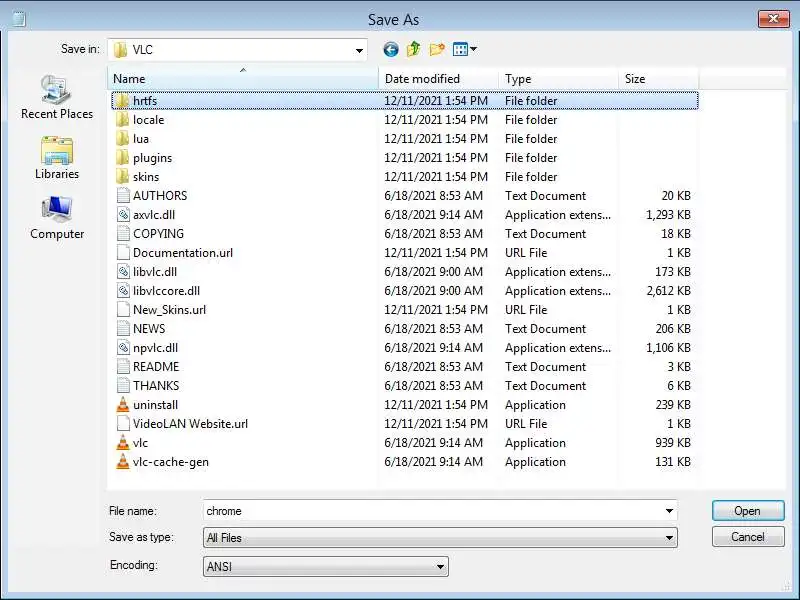Click the Cancel button
This screenshot has width=800, height=600.
[x=748, y=537]
